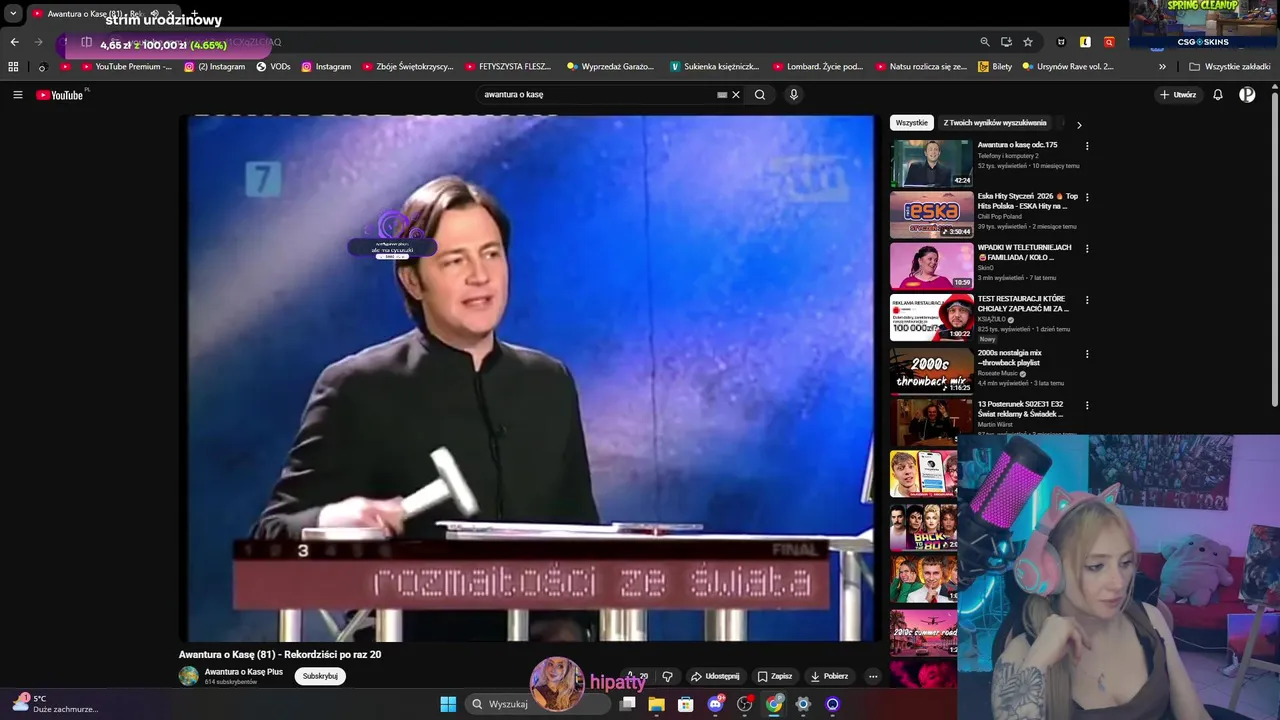Subscribe with the Subskrybuj button
This screenshot has width=1280, height=720.
(320, 676)
